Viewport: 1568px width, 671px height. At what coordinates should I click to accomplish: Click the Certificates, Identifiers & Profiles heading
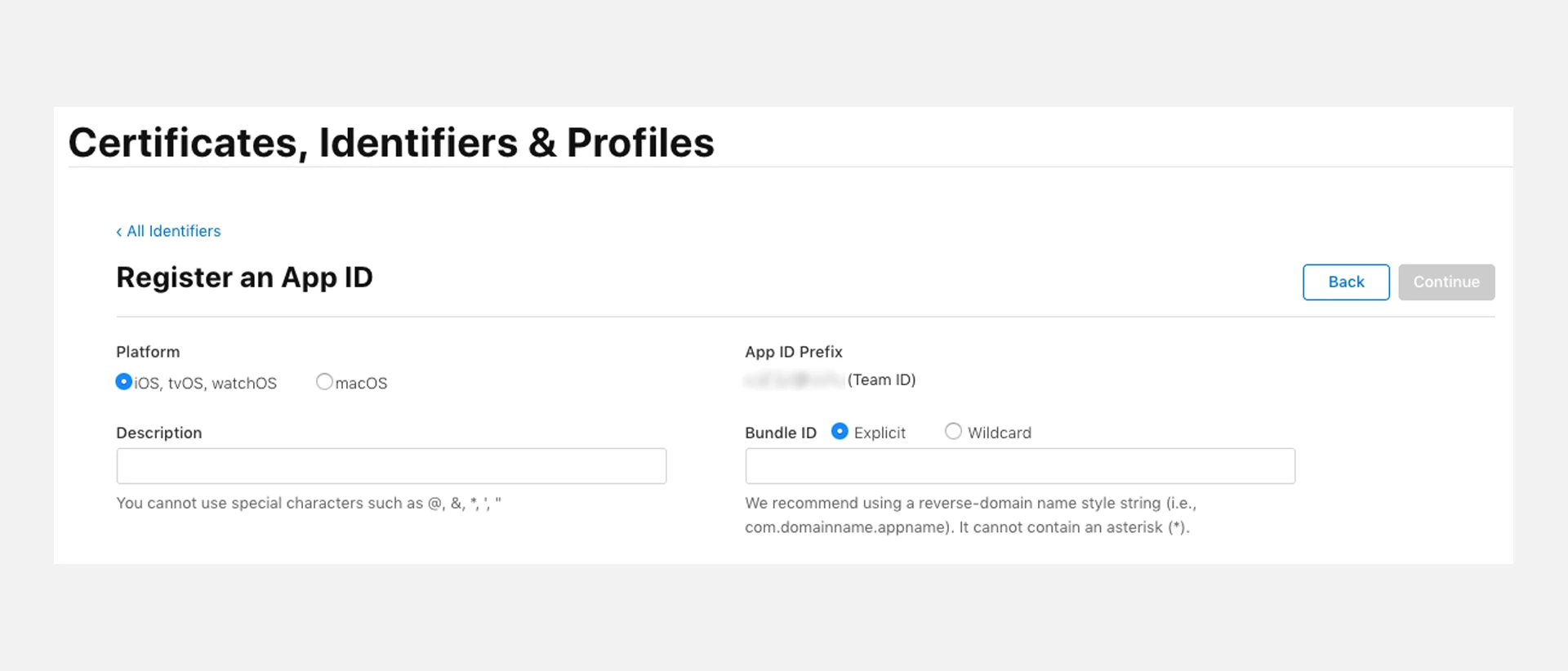[x=391, y=143]
